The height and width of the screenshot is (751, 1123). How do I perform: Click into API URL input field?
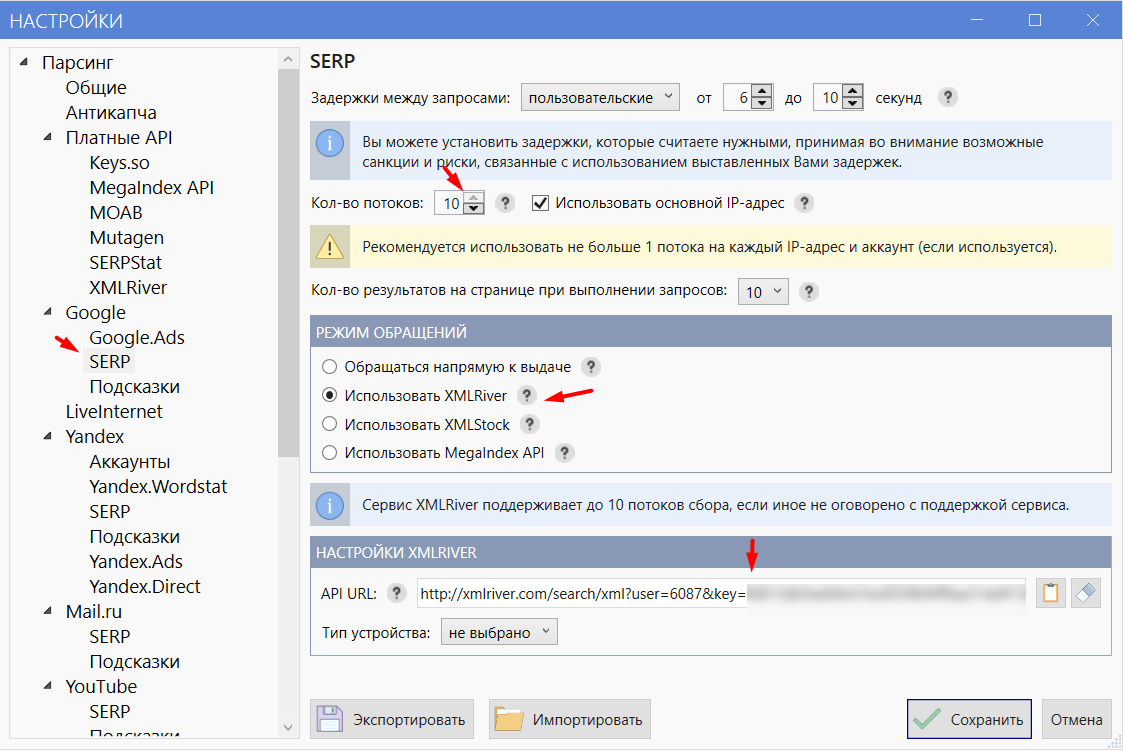click(722, 593)
